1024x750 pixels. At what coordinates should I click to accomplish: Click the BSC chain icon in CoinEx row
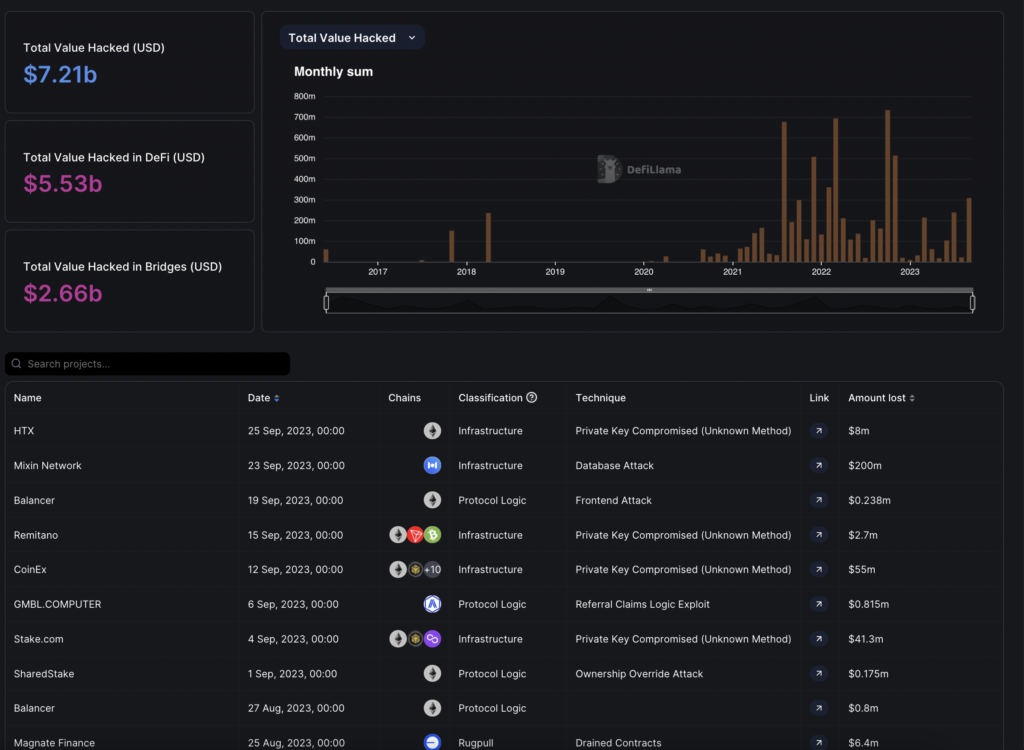point(415,569)
